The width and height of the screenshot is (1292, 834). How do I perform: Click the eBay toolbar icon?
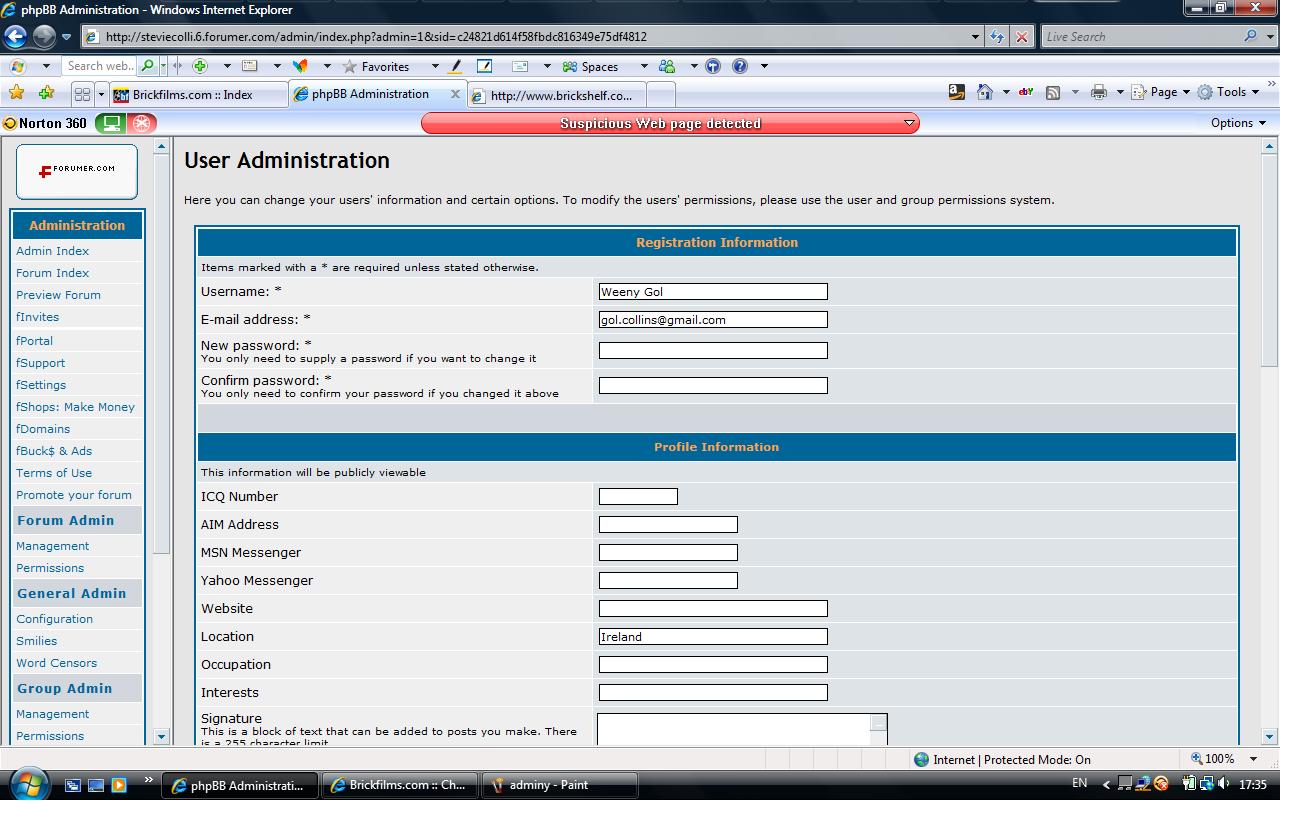[1026, 92]
